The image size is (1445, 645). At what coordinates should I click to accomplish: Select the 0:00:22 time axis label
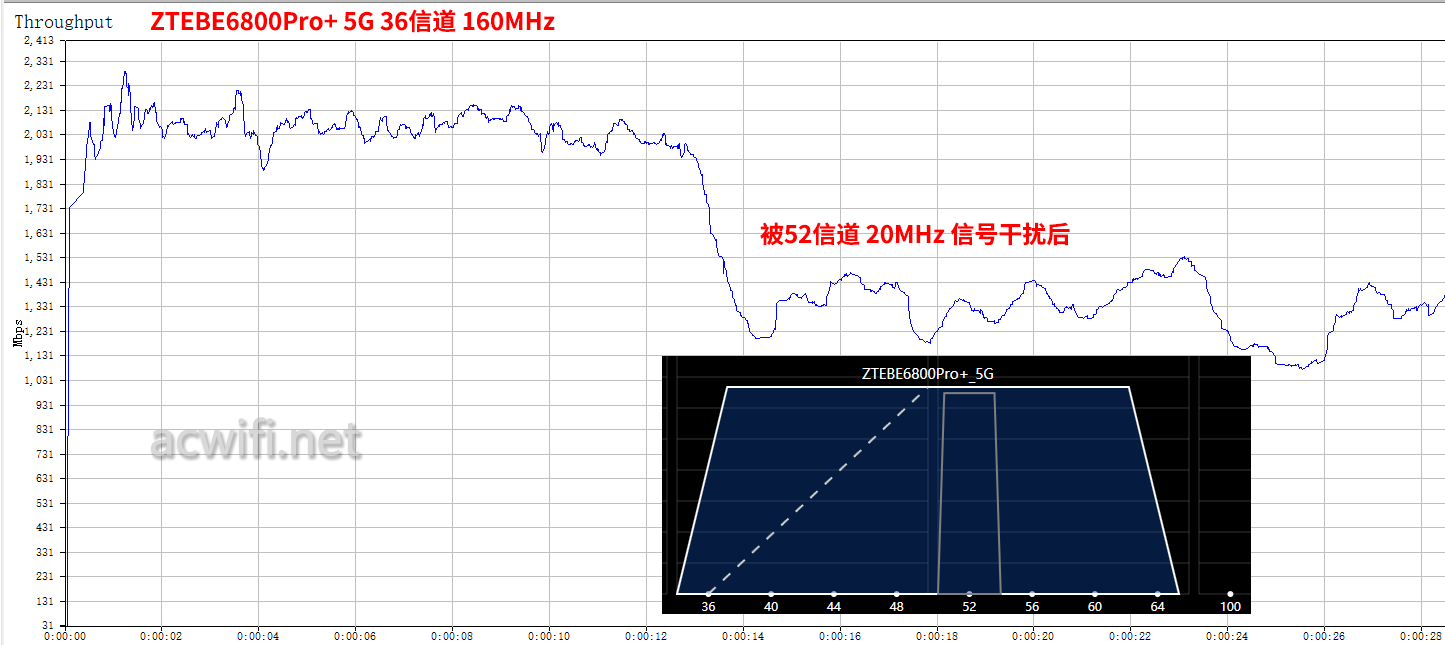point(1131,636)
